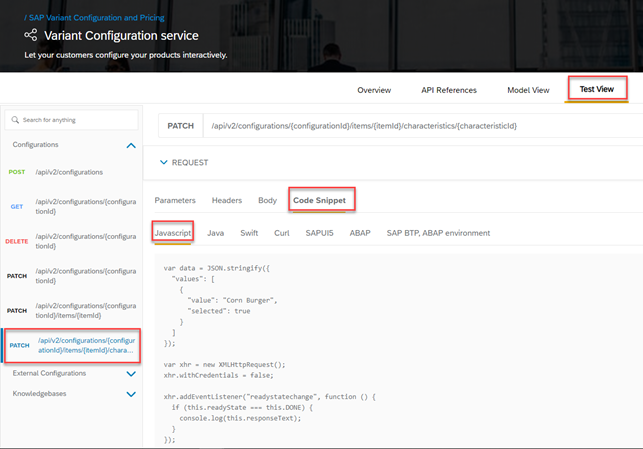Click the xhr.withCredentials = false line
Screen dimensions: 643x449
[218, 375]
